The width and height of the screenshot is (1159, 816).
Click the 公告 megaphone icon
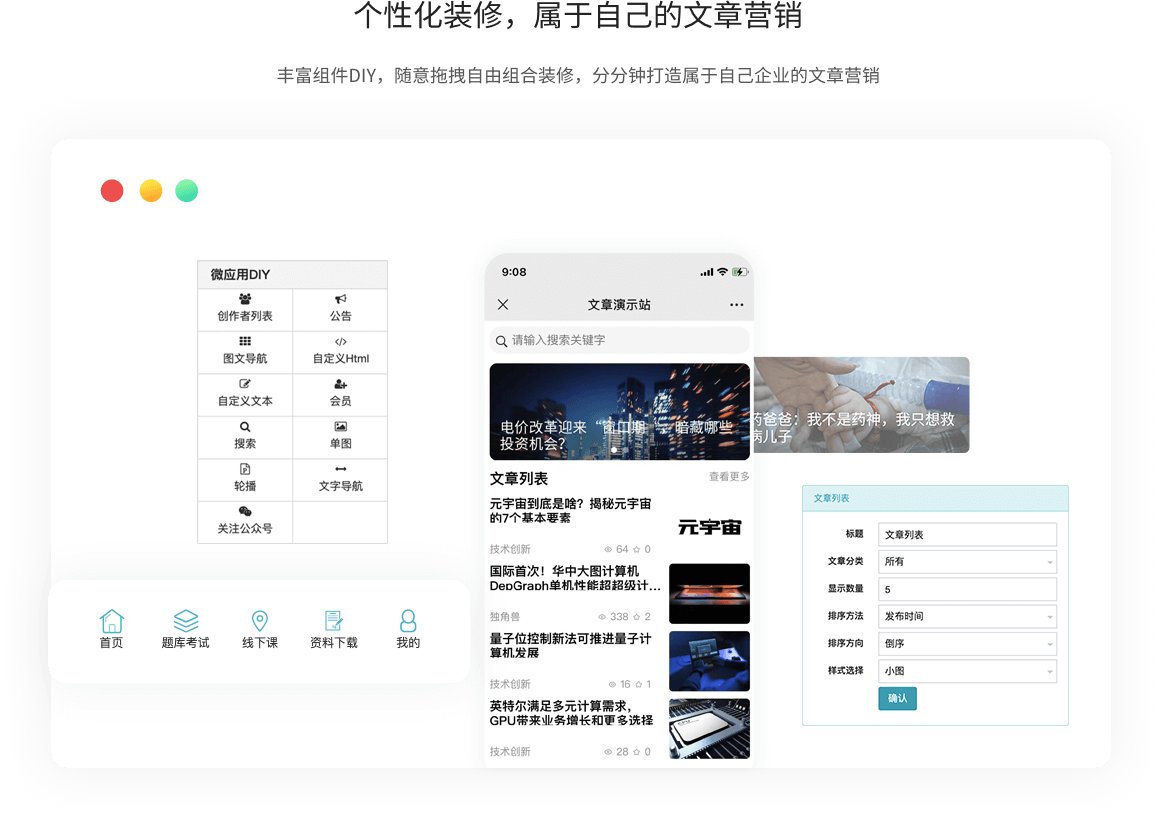pos(340,300)
